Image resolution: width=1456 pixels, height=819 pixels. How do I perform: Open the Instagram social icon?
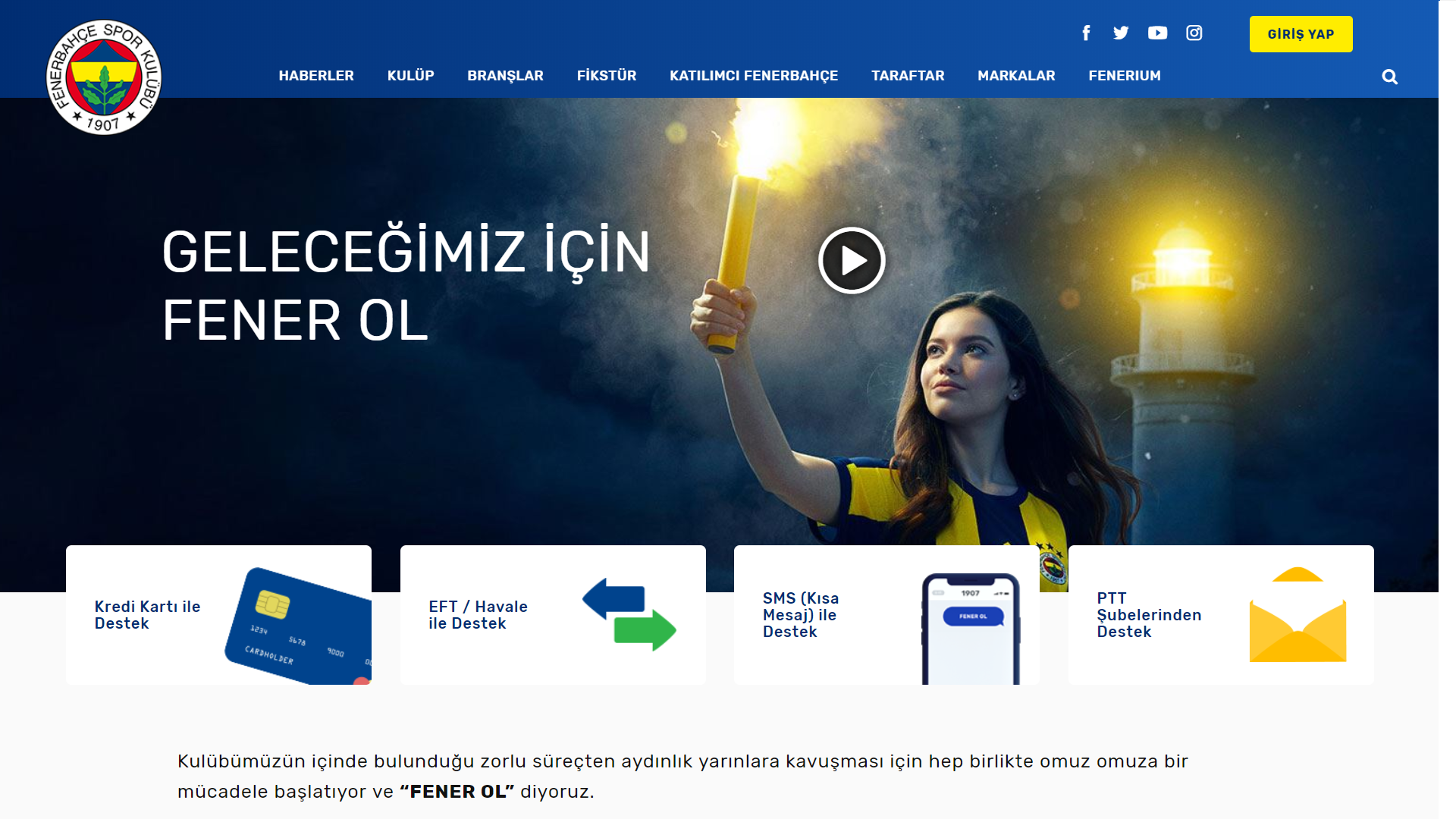point(1194,33)
